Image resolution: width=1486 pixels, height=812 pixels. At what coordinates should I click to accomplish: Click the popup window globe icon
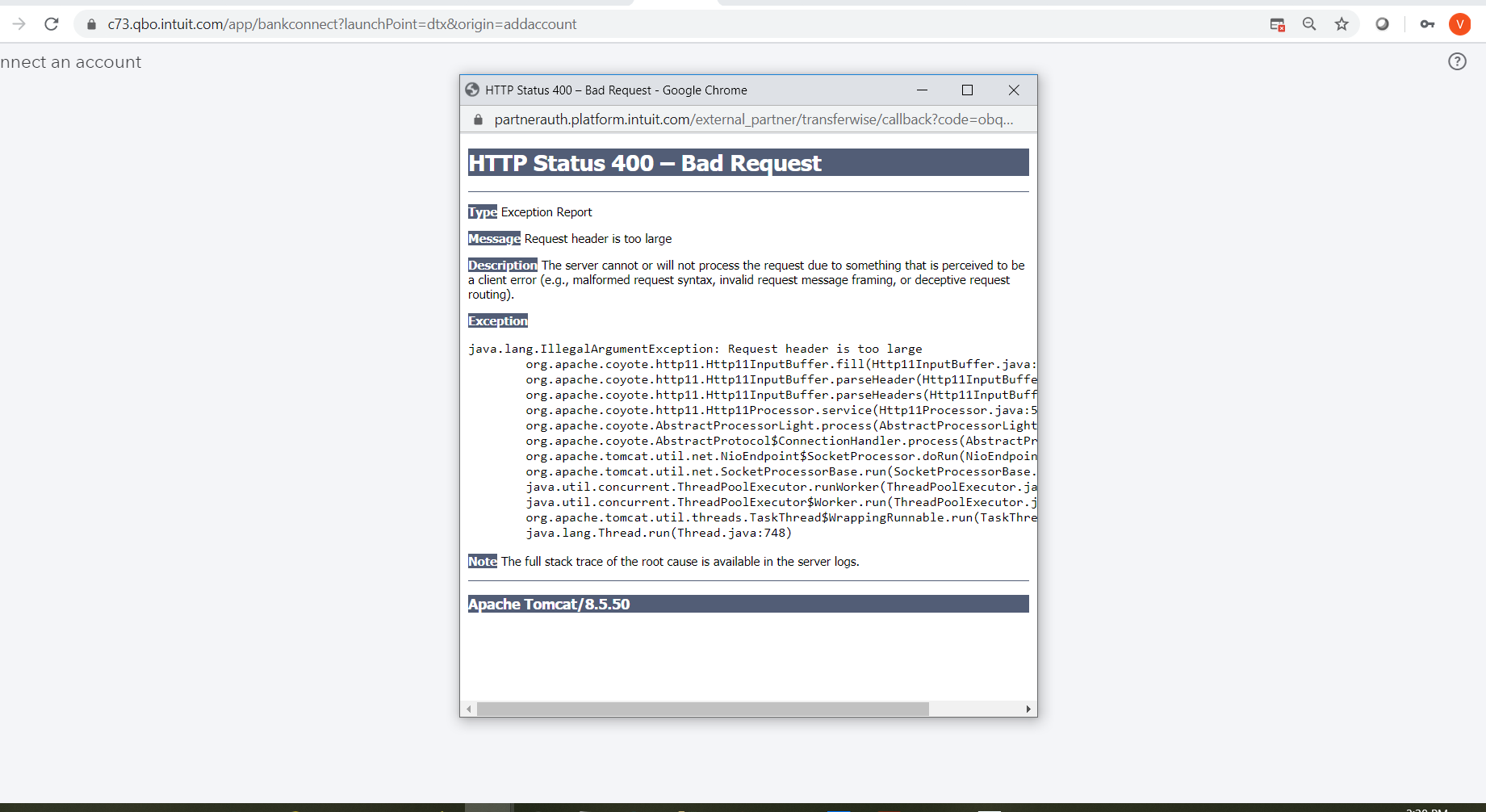(x=473, y=90)
